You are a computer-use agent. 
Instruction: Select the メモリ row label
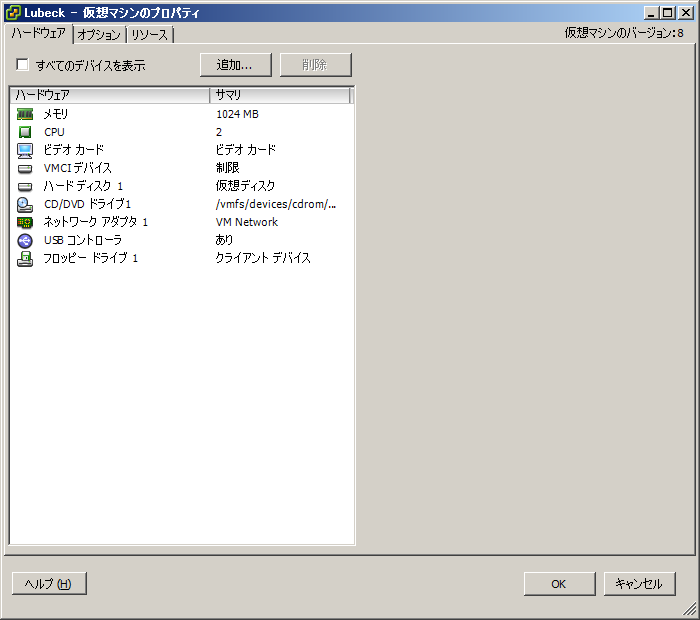click(56, 114)
